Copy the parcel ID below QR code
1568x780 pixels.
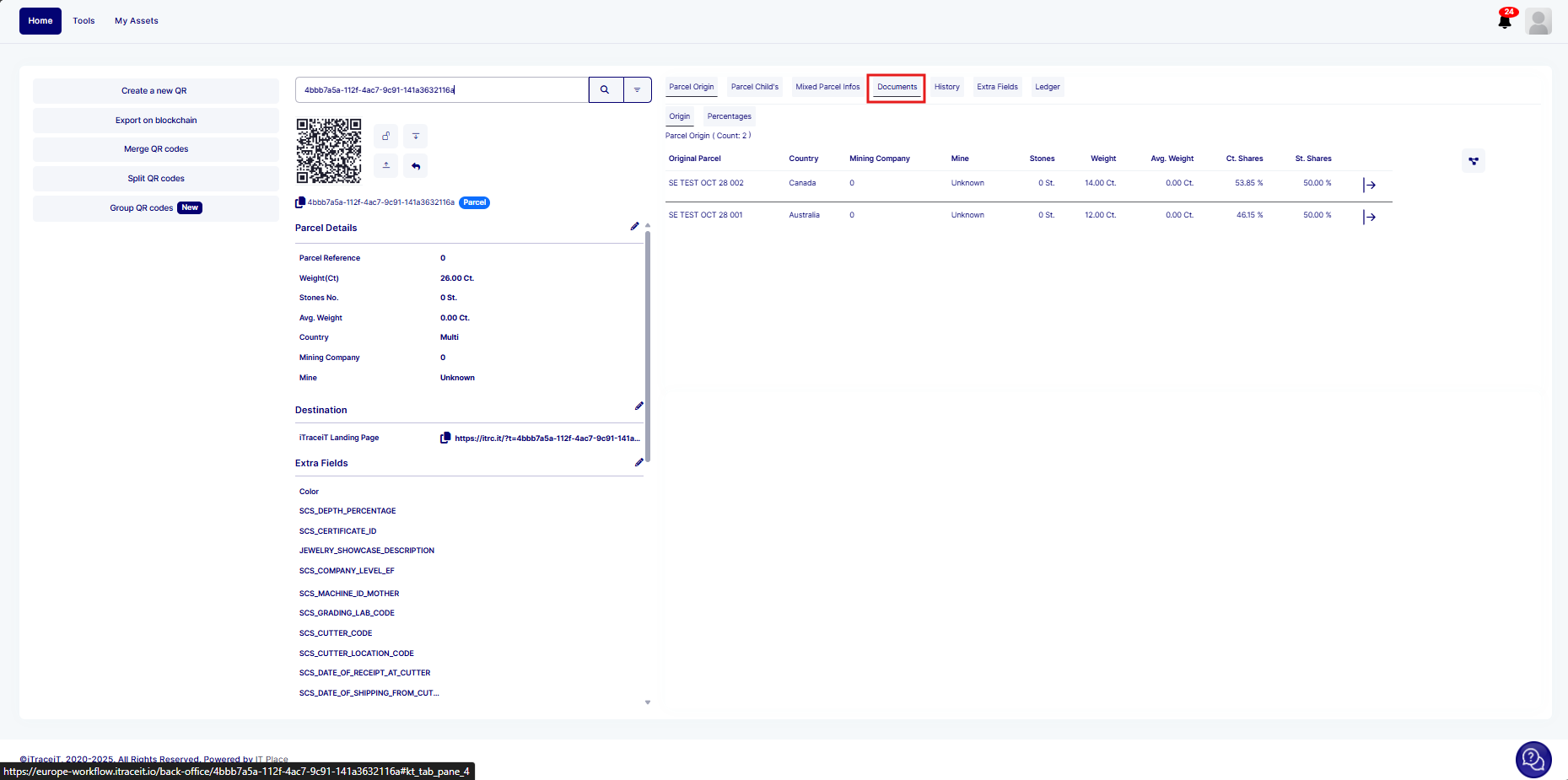(x=300, y=202)
